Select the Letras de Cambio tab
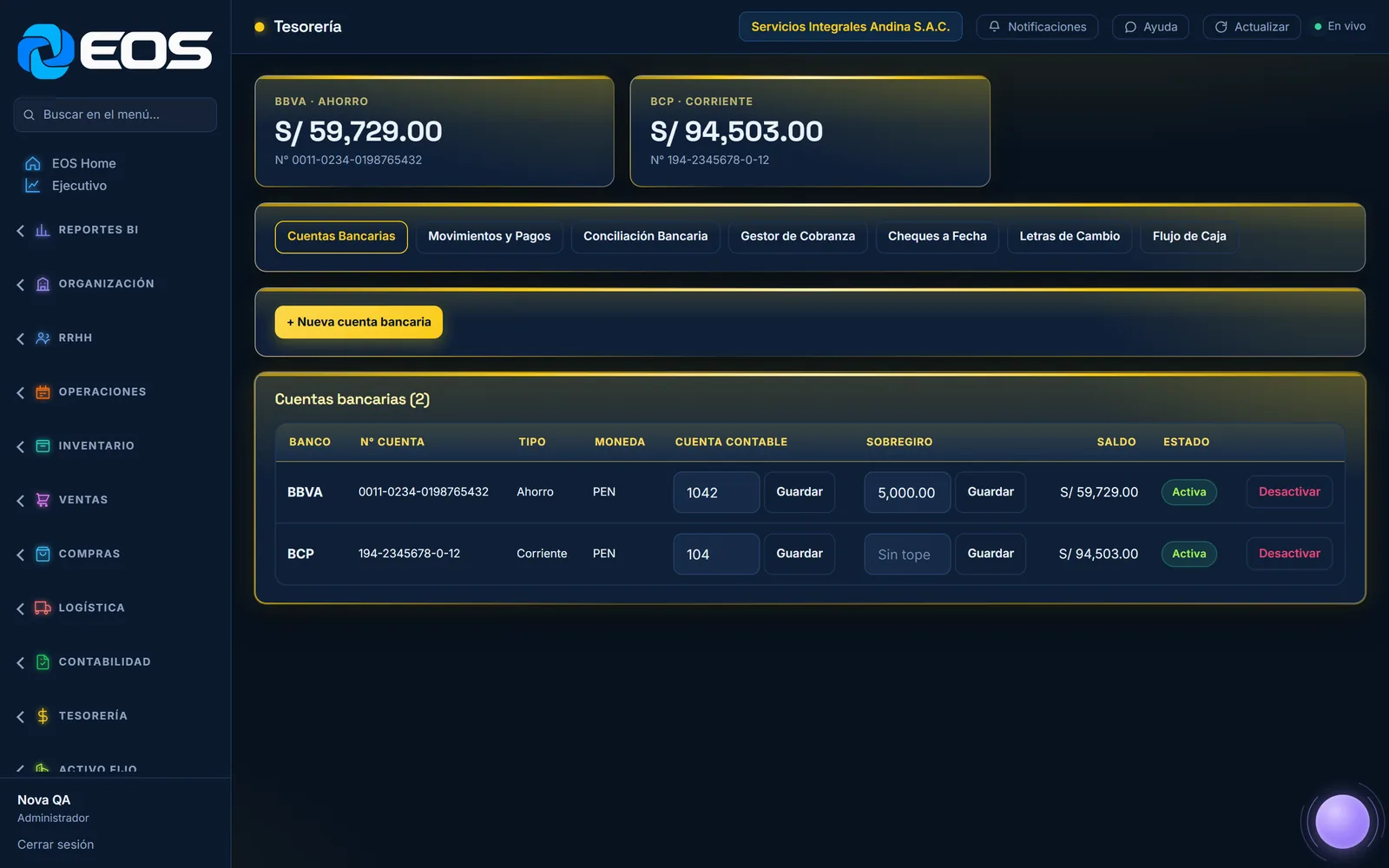This screenshot has width=1389, height=868. (x=1070, y=236)
